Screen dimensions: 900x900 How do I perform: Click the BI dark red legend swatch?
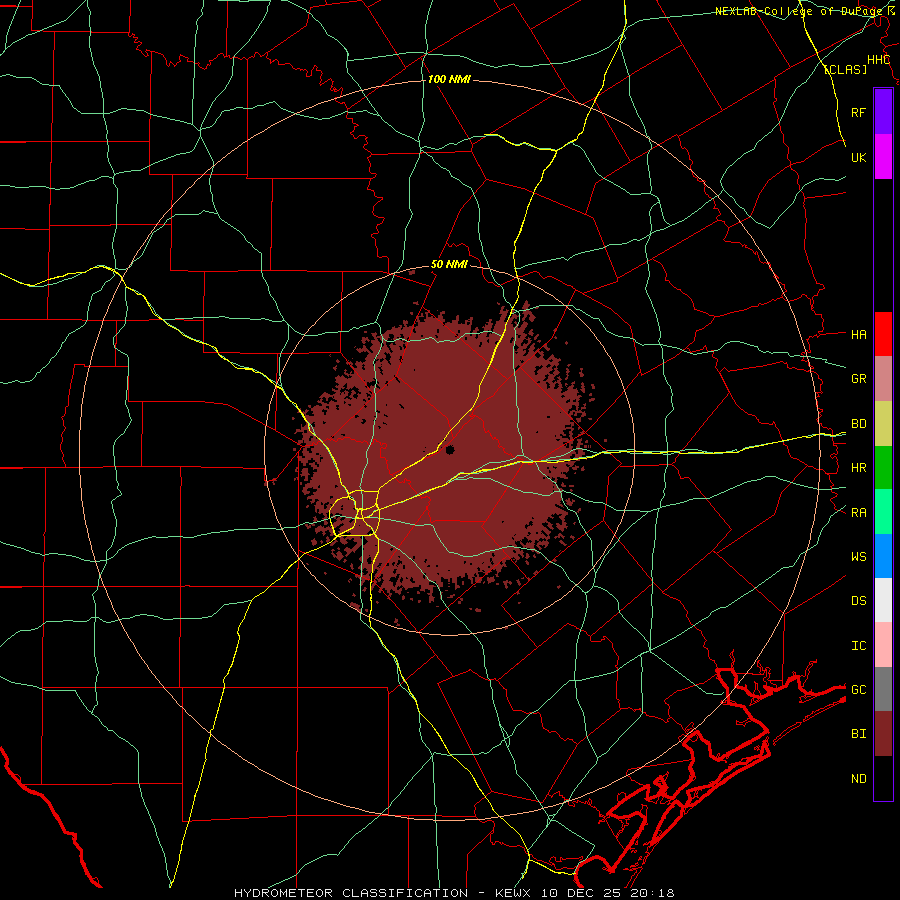click(x=883, y=734)
